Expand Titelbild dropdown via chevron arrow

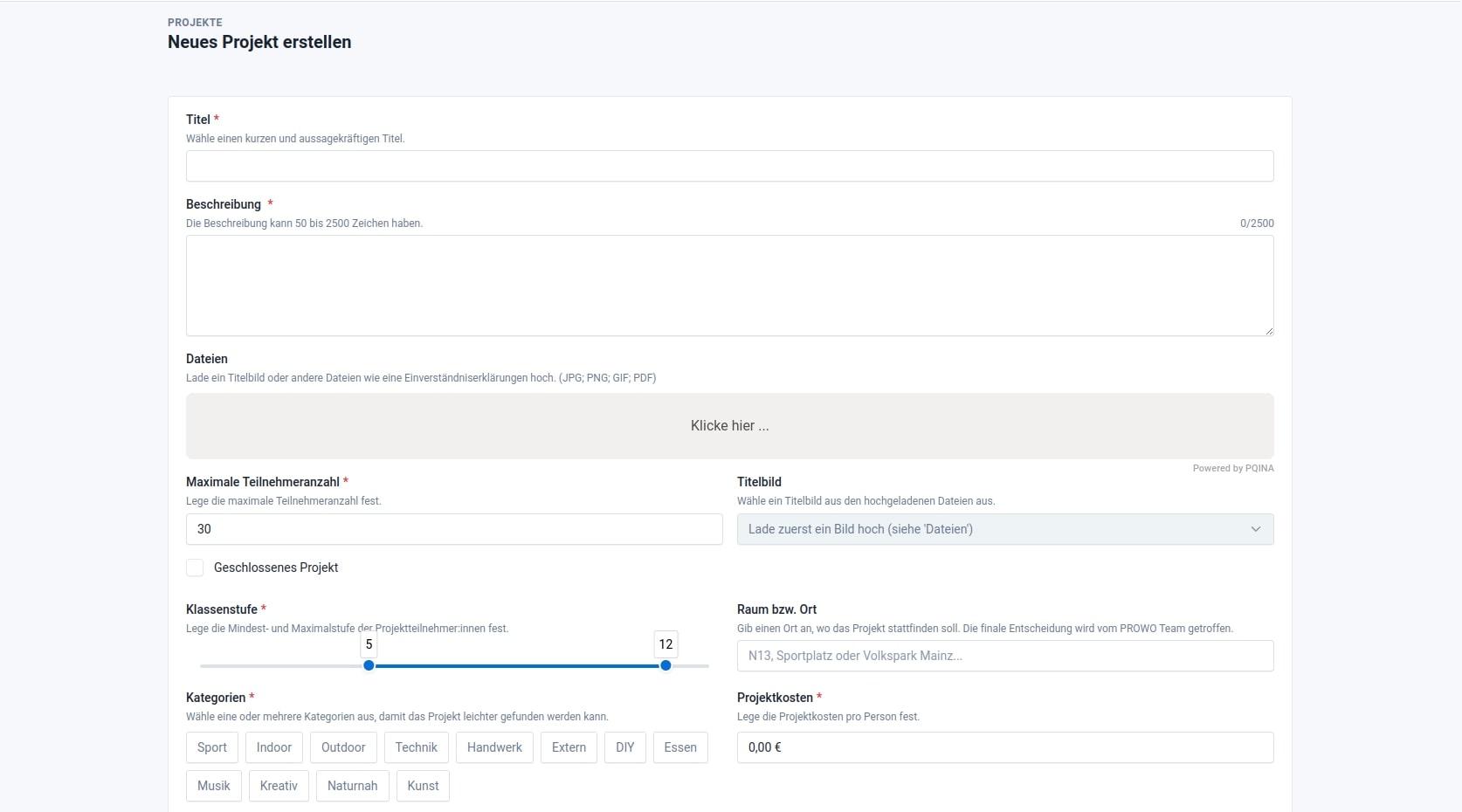click(1255, 529)
